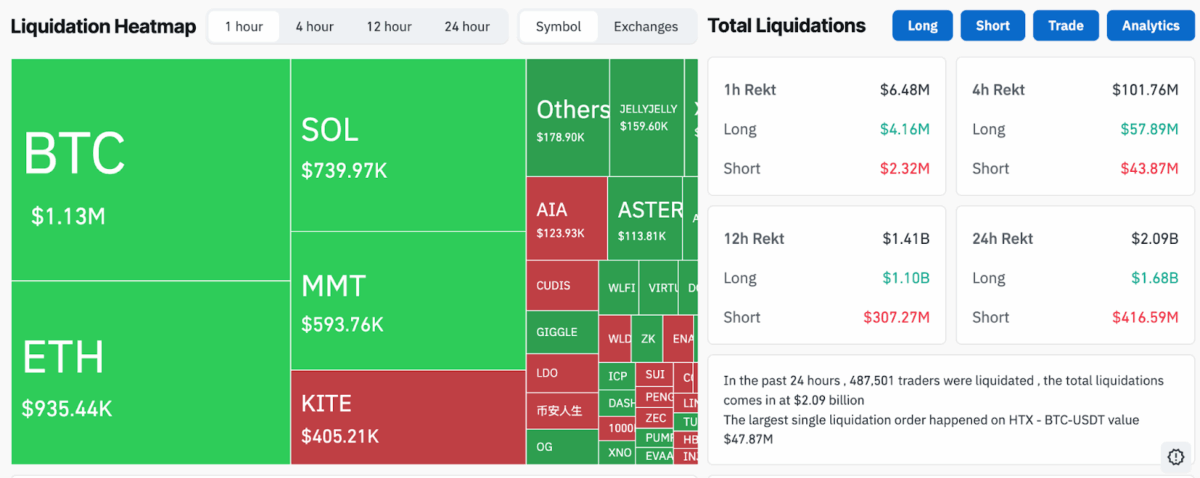Click the Others heatmap tile

tap(567, 117)
